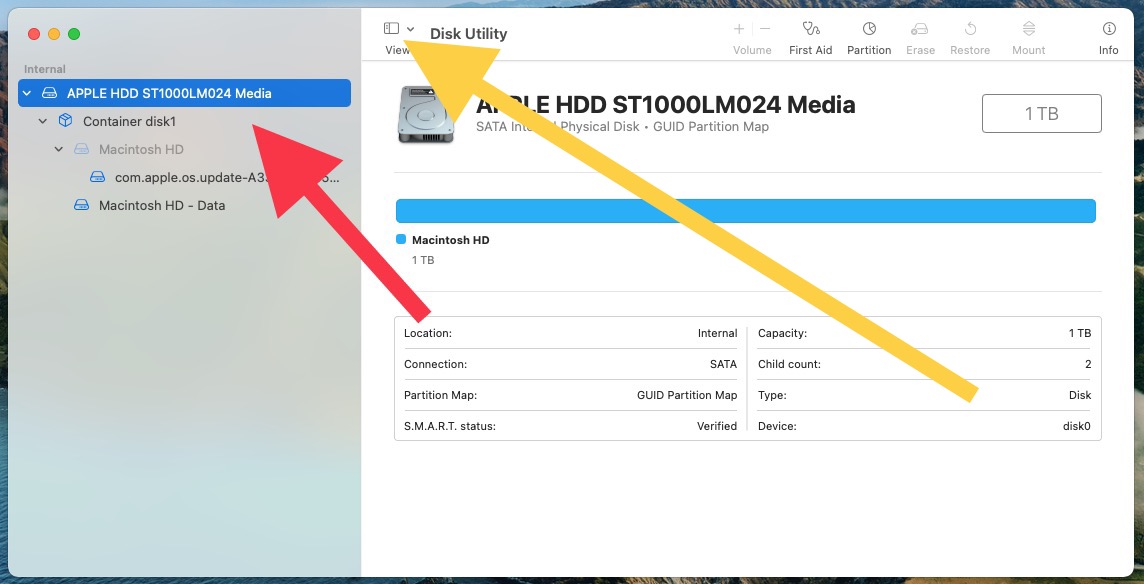Collapse the Macintosh HD volume row
This screenshot has height=584, width=1144.
coord(59,149)
